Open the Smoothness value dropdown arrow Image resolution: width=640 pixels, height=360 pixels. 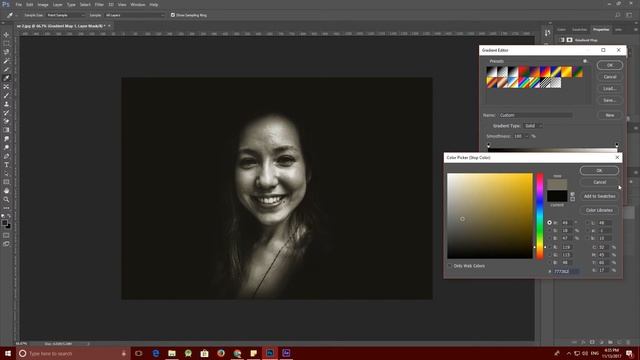pyautogui.click(x=526, y=136)
